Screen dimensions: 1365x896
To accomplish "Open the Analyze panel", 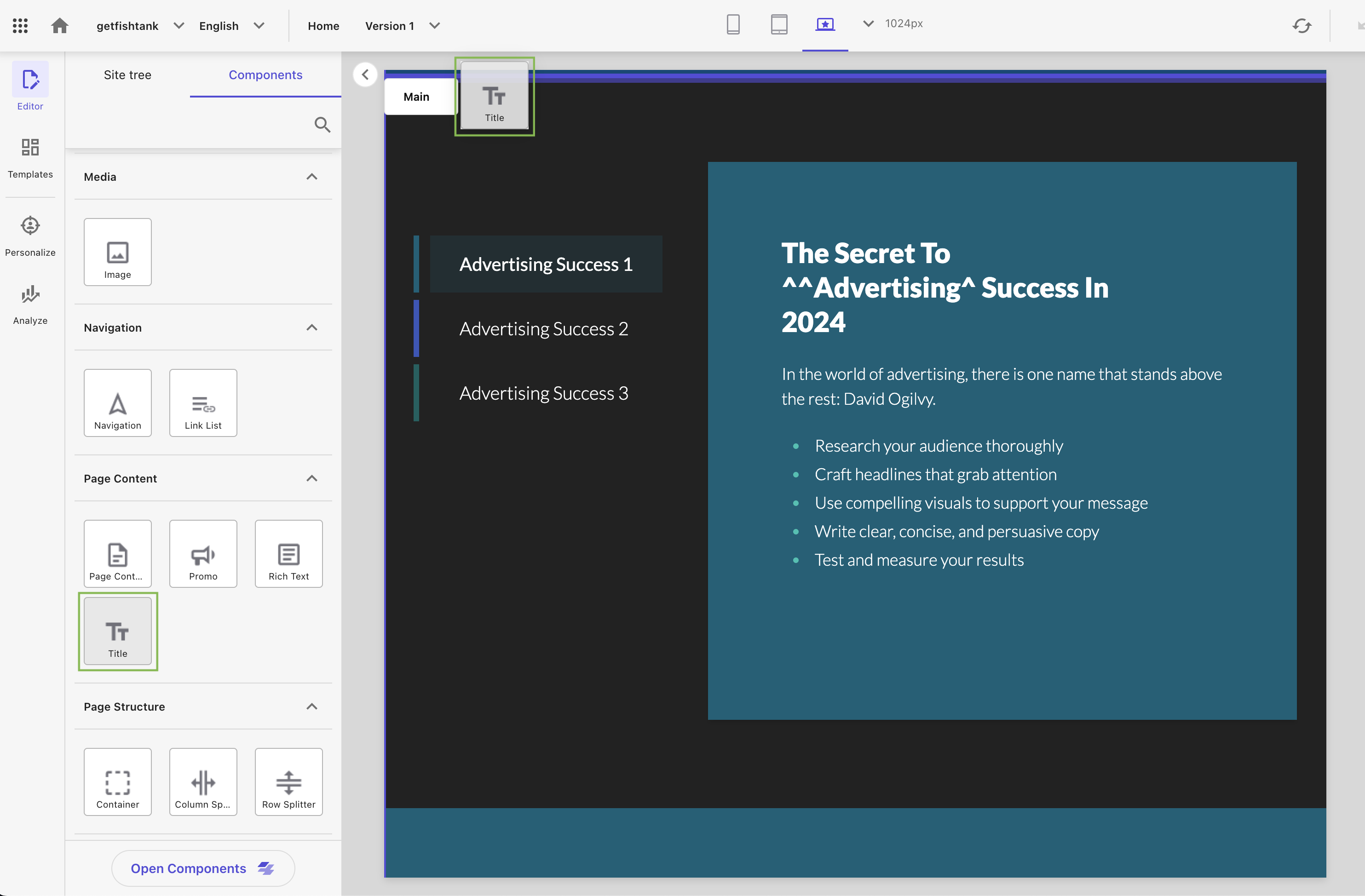I will click(x=30, y=306).
